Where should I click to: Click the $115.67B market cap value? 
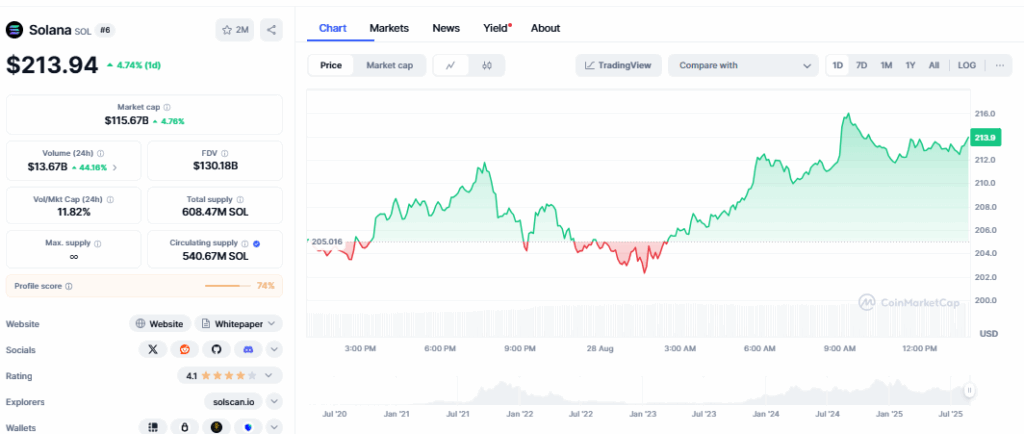(x=127, y=121)
